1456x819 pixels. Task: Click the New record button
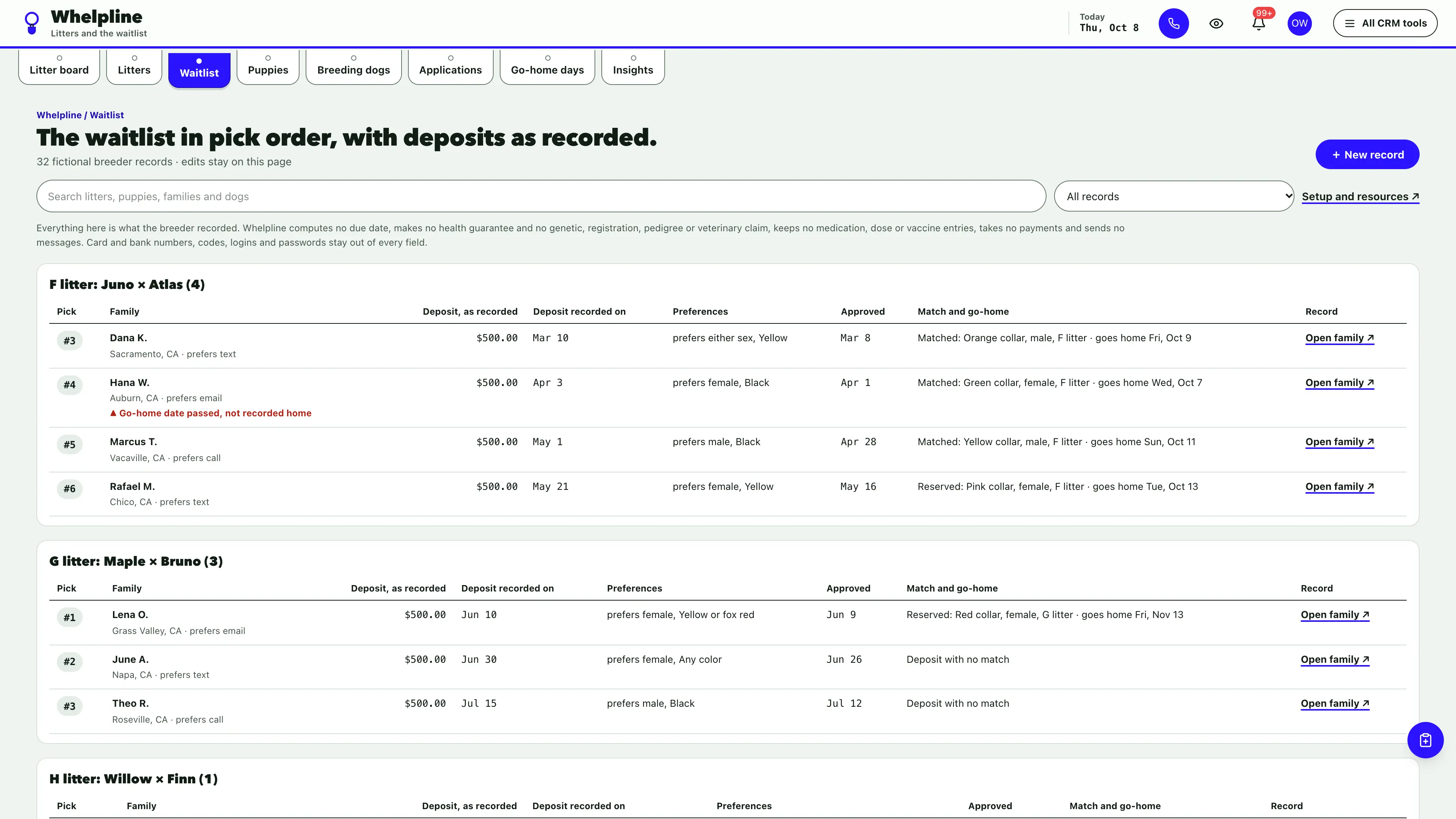tap(1367, 154)
